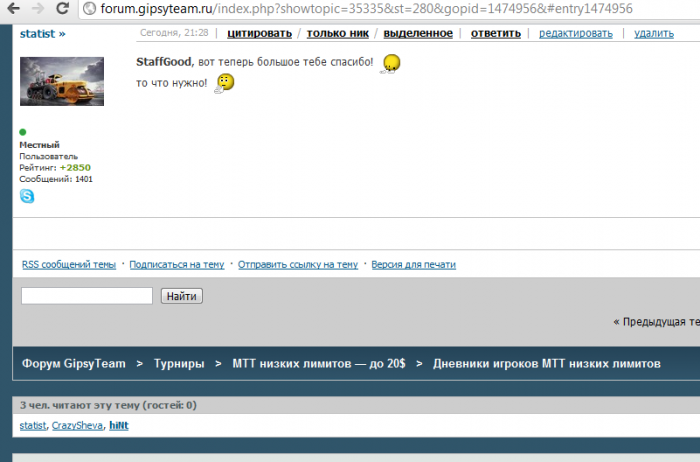Open 'Версия для печати' link
The image size is (700, 462).
point(413,265)
